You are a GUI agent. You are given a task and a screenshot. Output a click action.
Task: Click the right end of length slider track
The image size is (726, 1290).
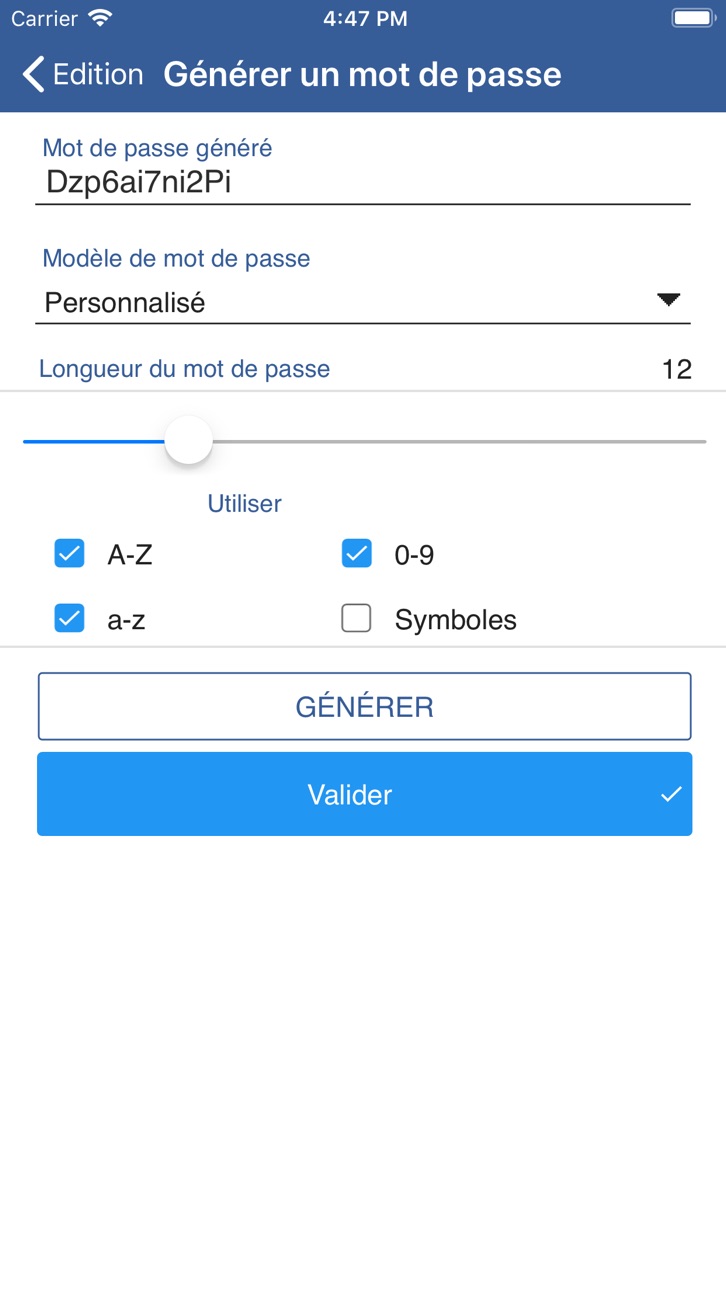[700, 441]
